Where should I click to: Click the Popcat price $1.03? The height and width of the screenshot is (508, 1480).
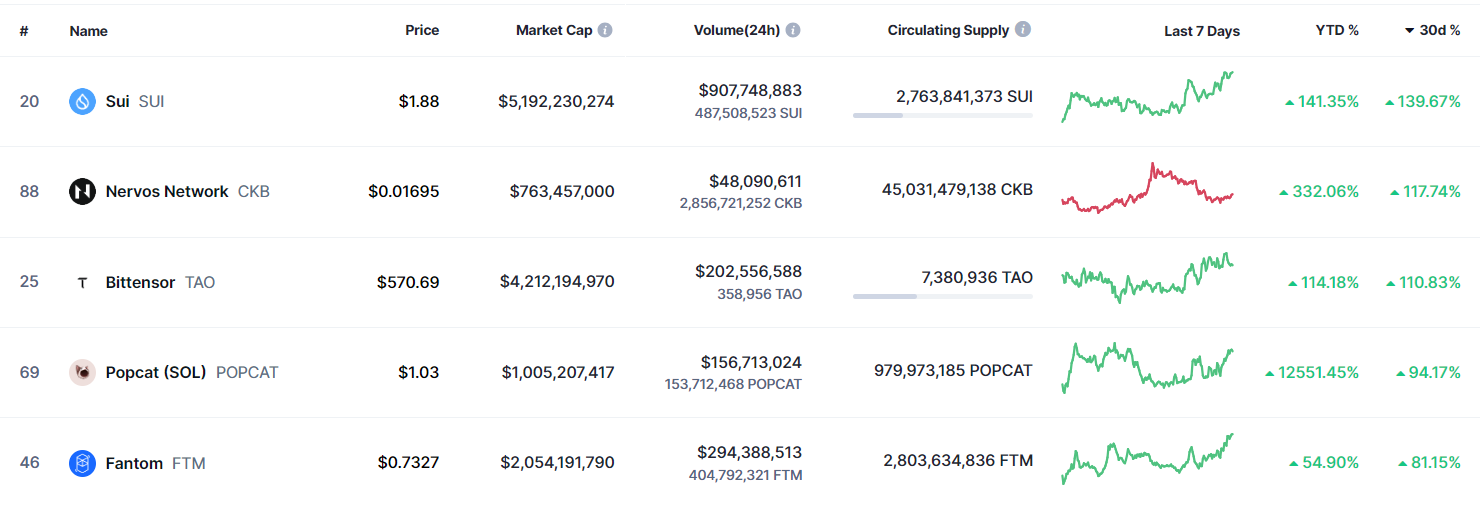pyautogui.click(x=419, y=372)
